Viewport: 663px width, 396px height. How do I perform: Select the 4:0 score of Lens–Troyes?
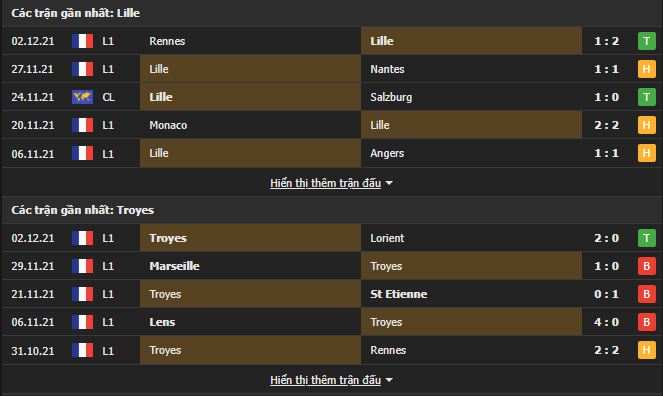[x=606, y=322]
